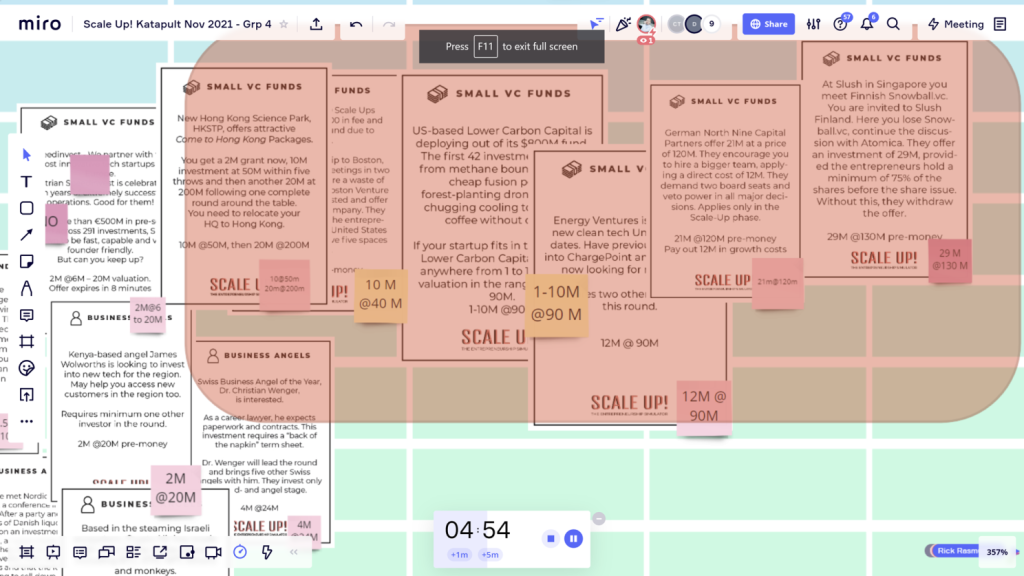The width and height of the screenshot is (1024, 576).
Task: Collapse the bottom toolbar with chevrons
Action: pos(294,552)
